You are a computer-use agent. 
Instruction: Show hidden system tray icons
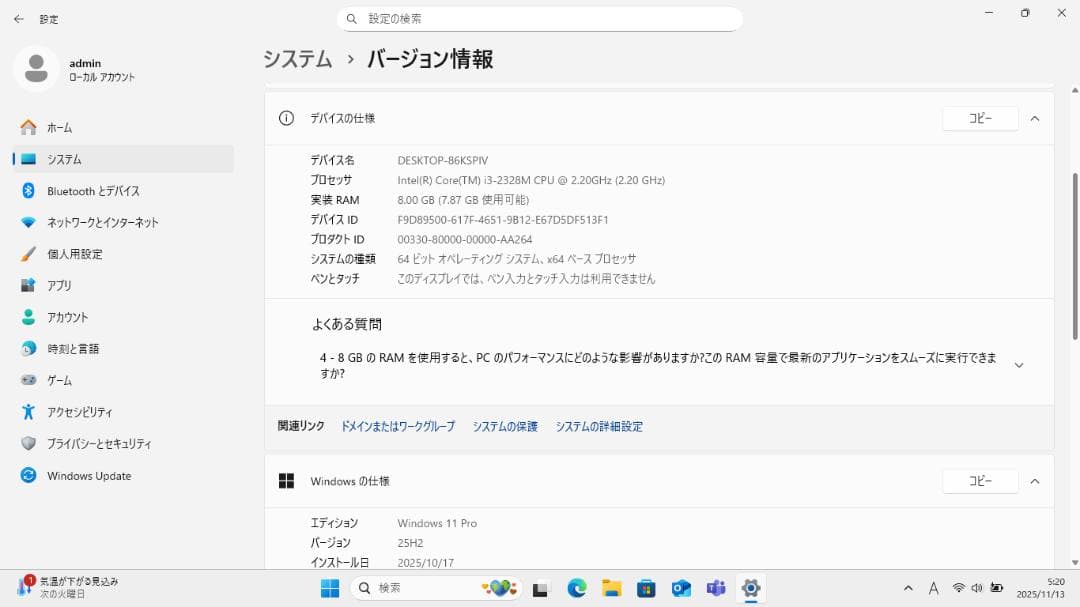908,588
